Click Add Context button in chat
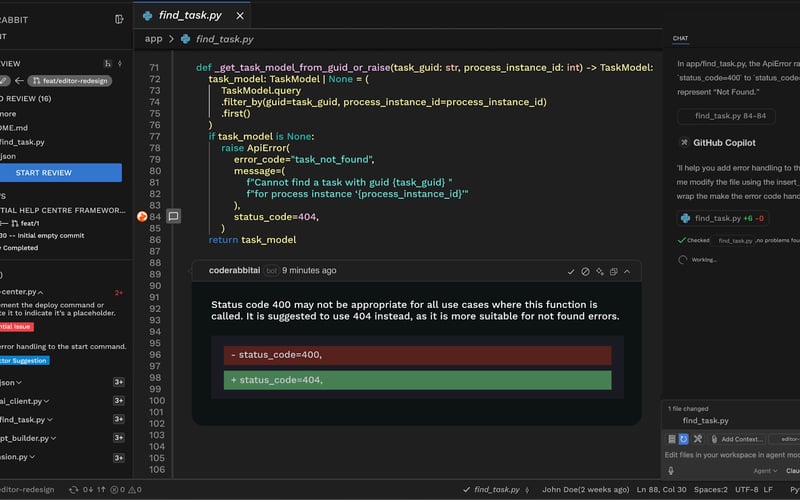The image size is (800, 500). point(737,439)
